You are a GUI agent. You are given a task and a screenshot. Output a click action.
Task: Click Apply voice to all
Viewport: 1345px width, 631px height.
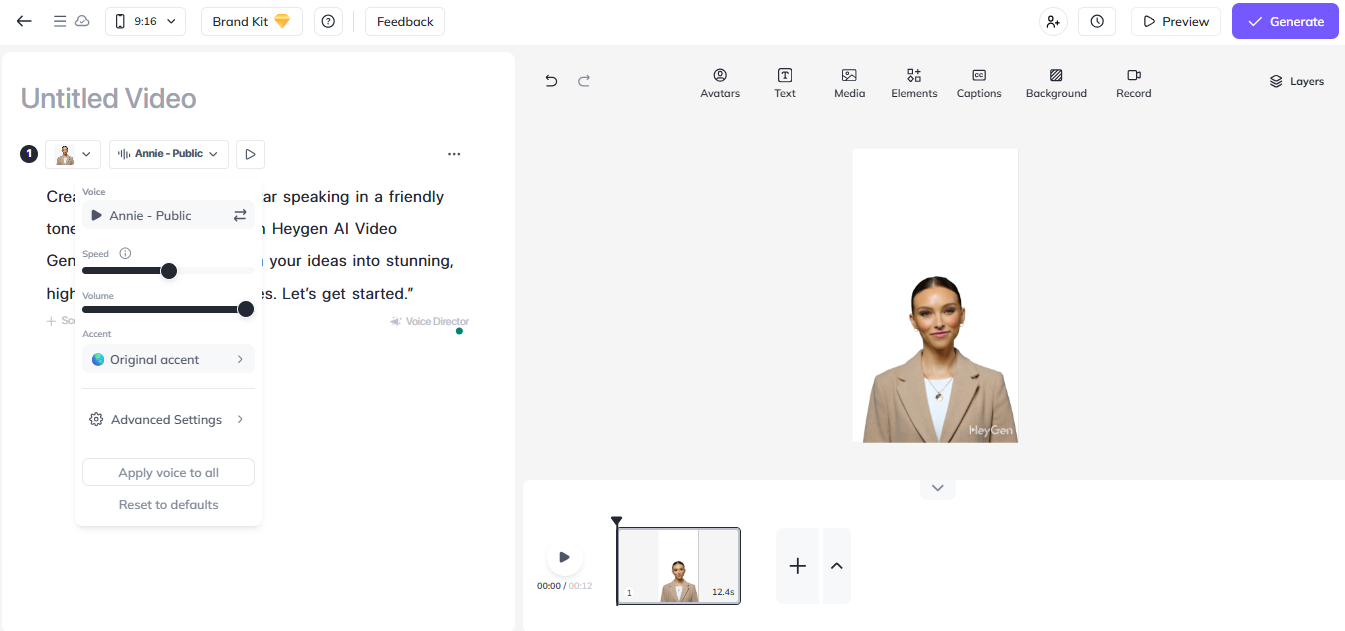tap(168, 471)
